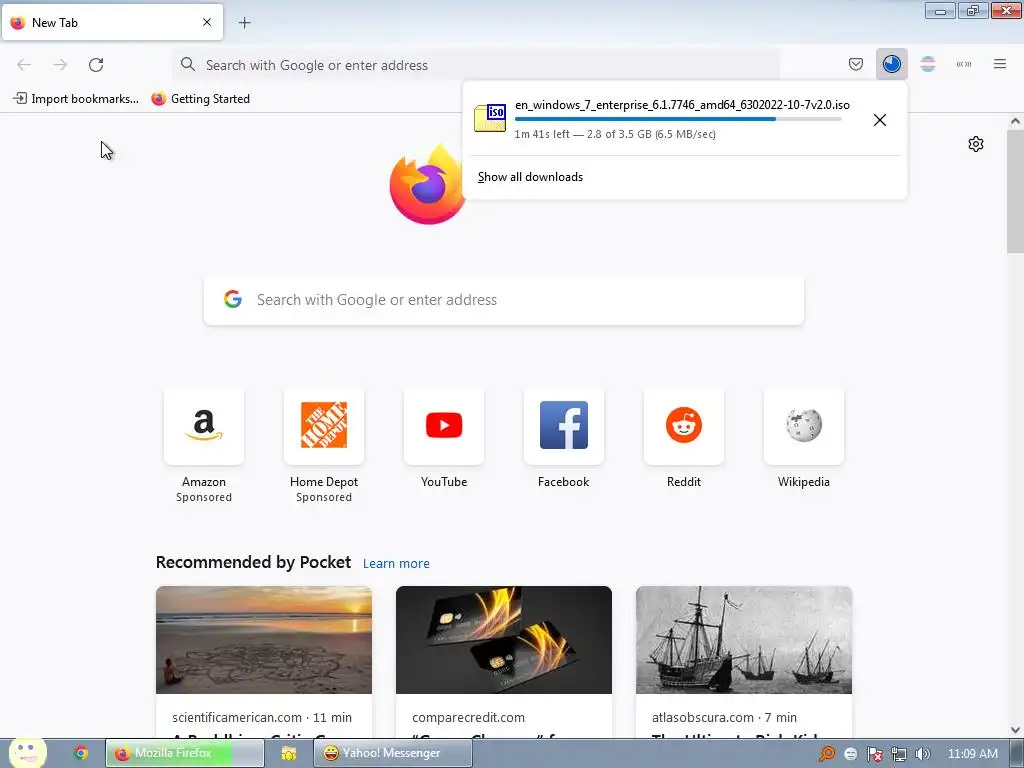Open the comparecredit.com credit cards thumbnail
This screenshot has width=1024, height=768.
tap(504, 640)
